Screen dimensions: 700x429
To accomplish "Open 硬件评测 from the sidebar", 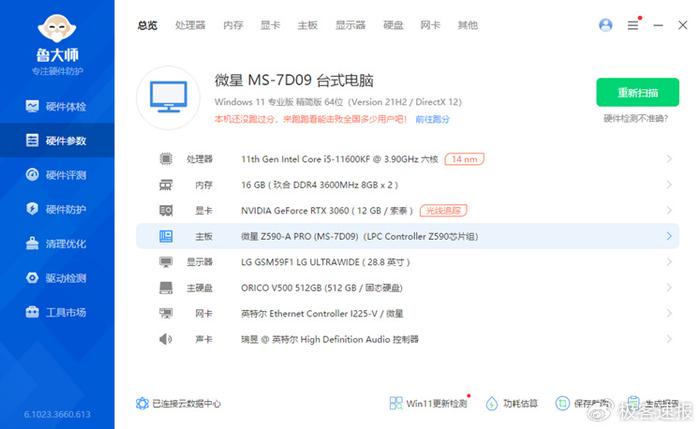I will pyautogui.click(x=56, y=175).
